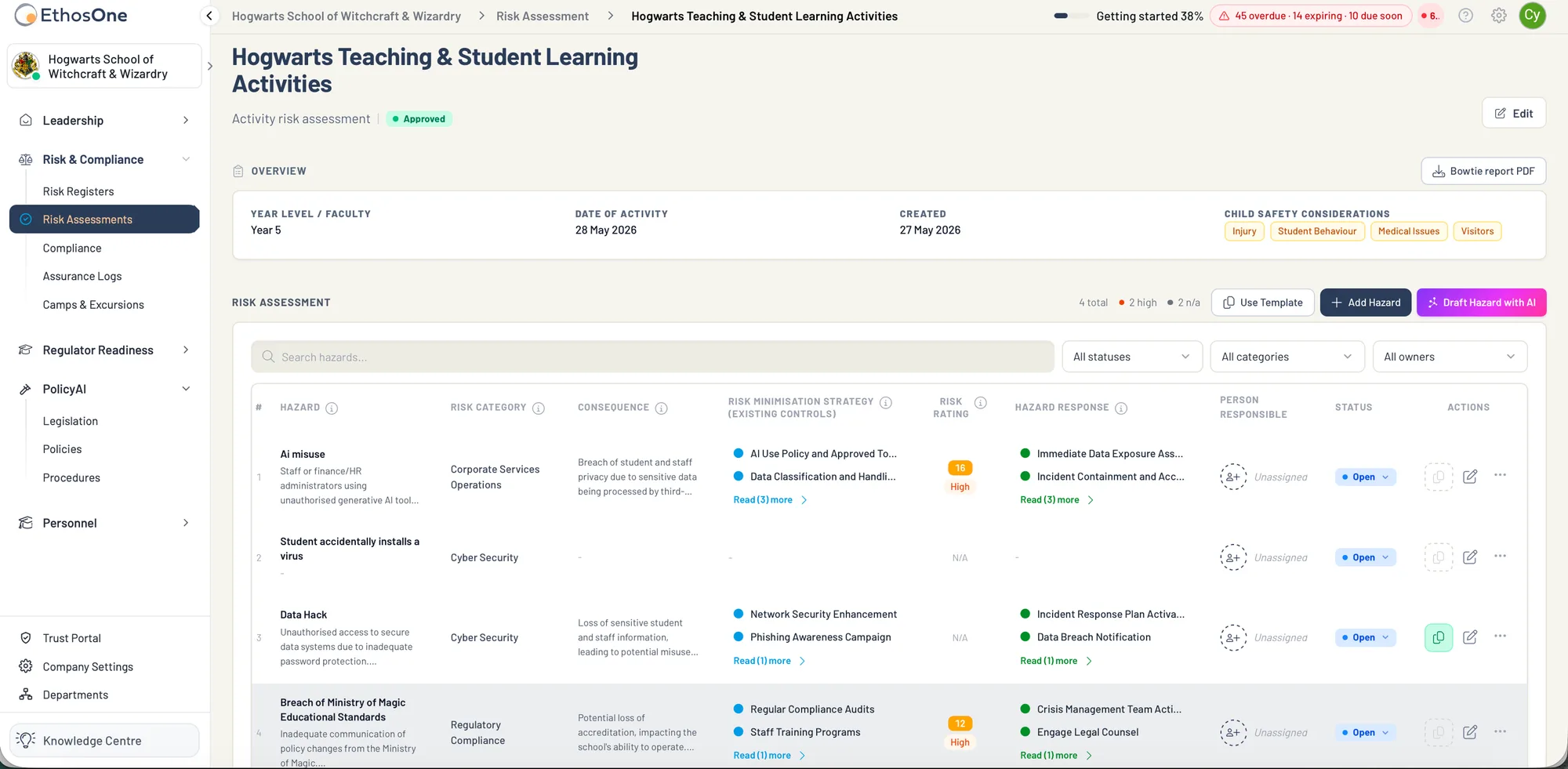Collapse the sidebar with the chevron button
This screenshot has height=769, width=1568.
(209, 16)
